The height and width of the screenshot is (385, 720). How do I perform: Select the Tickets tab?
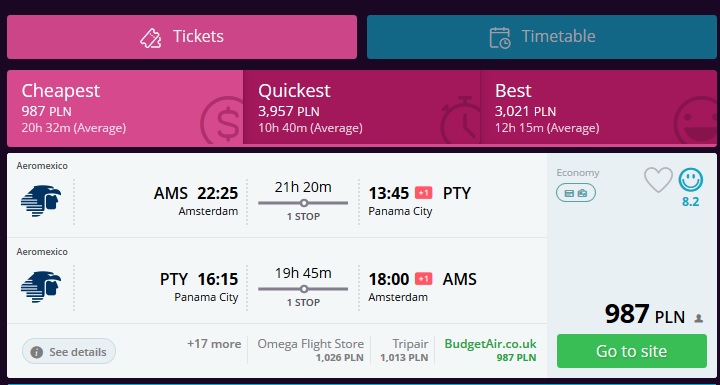tap(182, 37)
